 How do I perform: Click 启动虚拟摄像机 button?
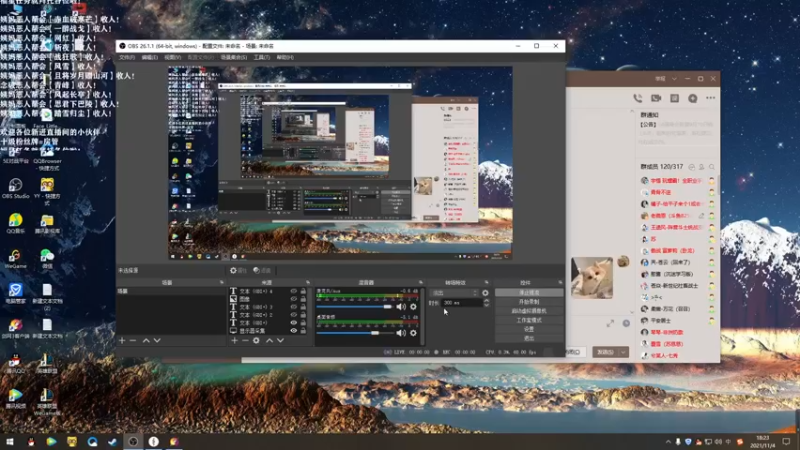tap(529, 311)
